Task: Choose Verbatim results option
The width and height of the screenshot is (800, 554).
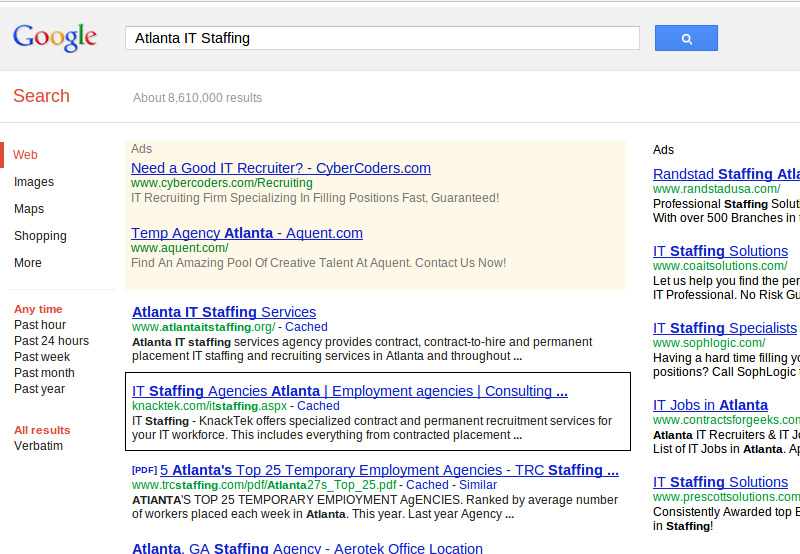Action: 38,446
